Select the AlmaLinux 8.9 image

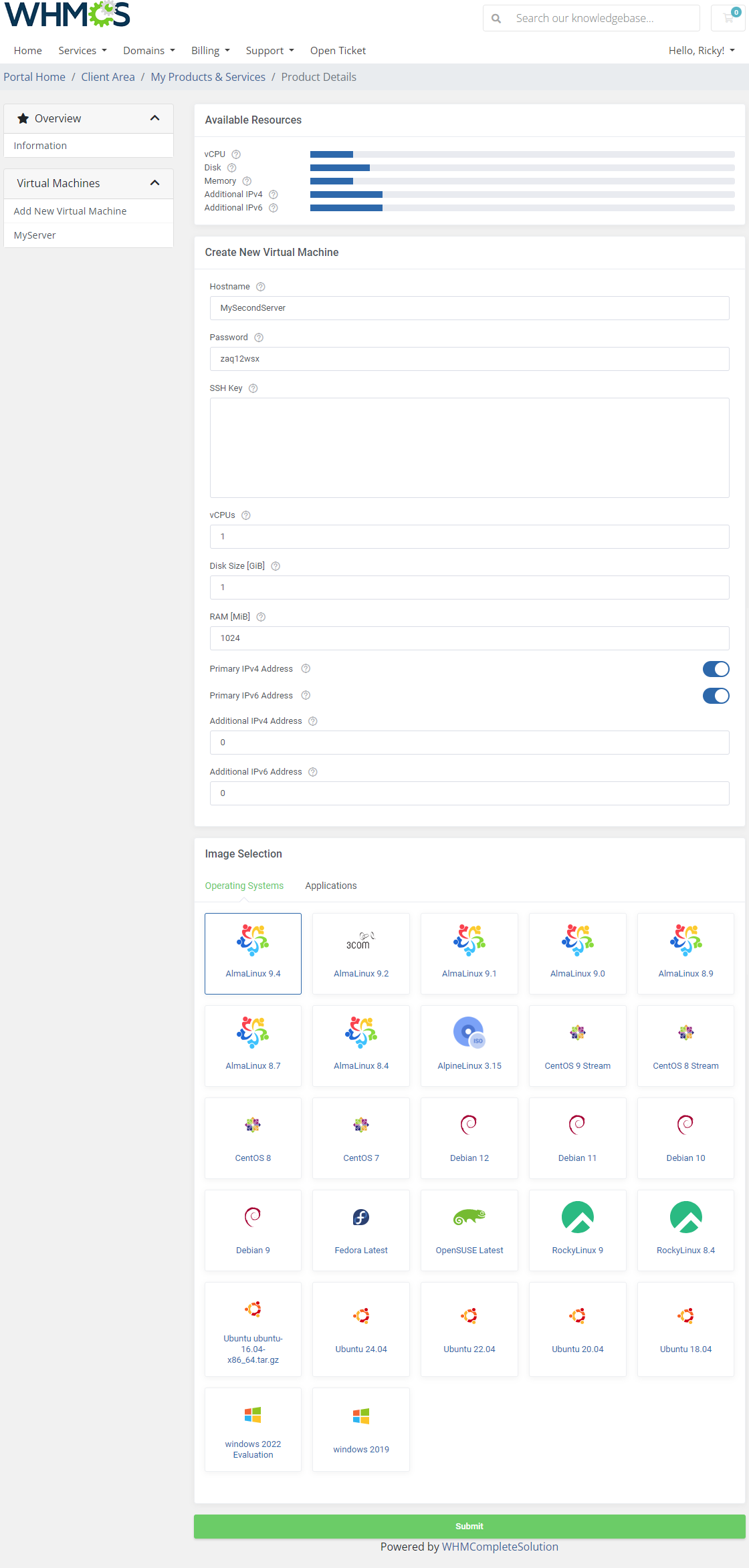click(x=686, y=954)
